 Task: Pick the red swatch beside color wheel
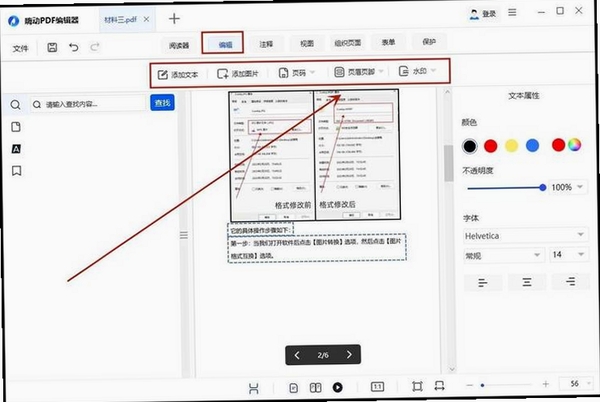click(558, 145)
